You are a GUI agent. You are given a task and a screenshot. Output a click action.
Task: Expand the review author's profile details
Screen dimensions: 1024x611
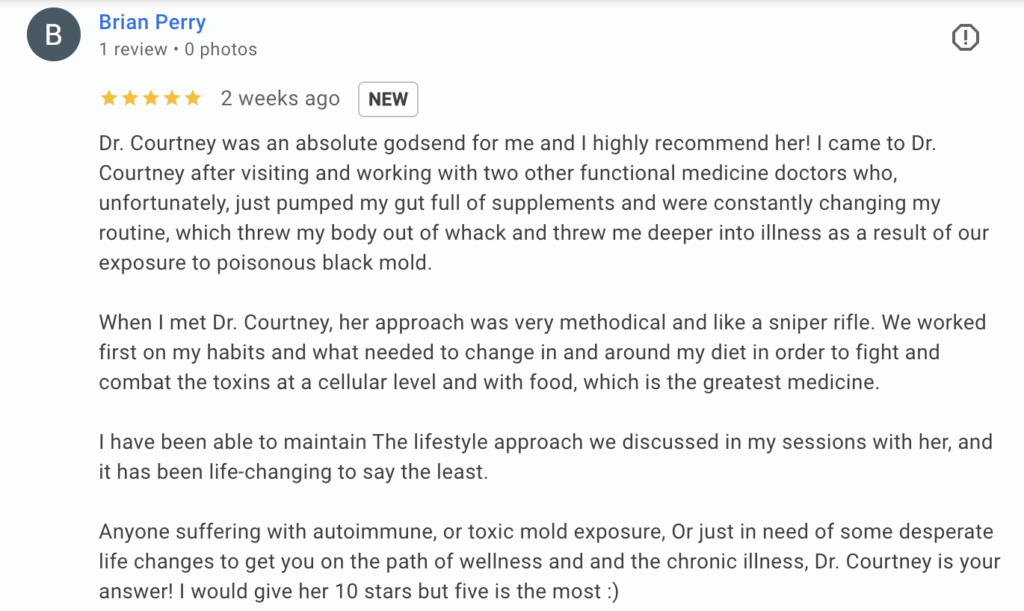click(x=152, y=21)
